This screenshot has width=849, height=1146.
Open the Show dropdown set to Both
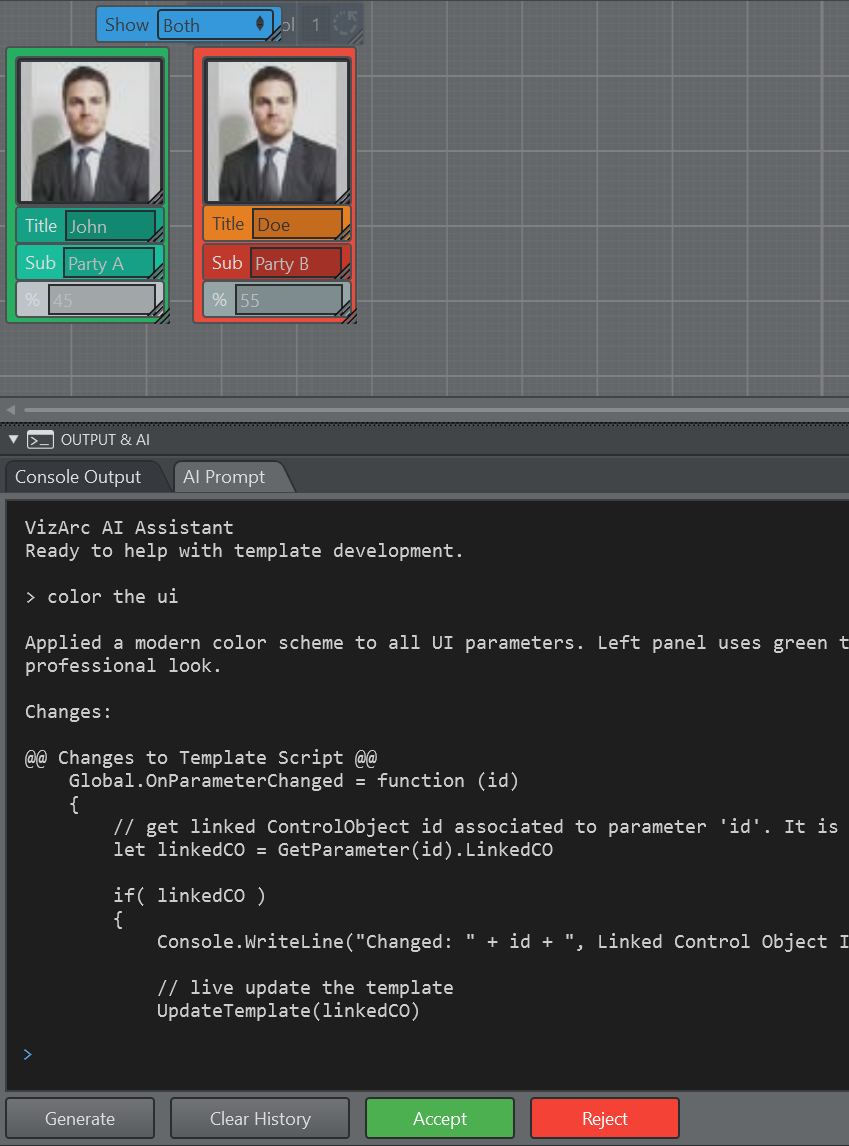pyautogui.click(x=214, y=25)
